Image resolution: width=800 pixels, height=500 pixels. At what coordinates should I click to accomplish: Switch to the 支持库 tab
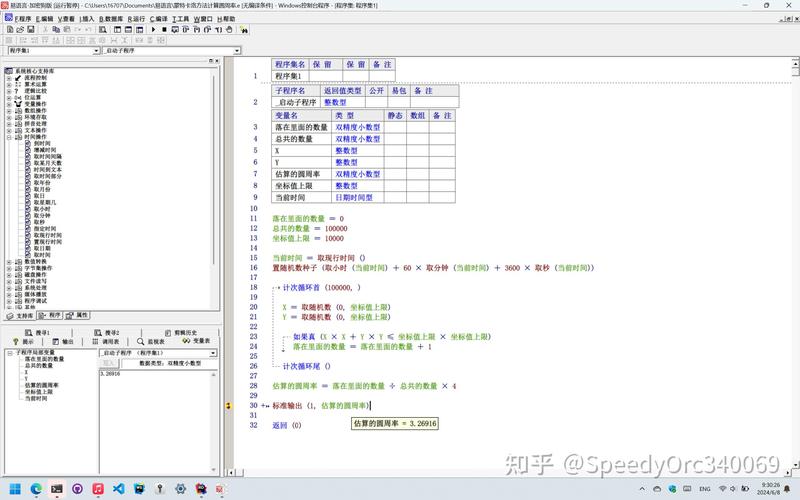(x=20, y=316)
